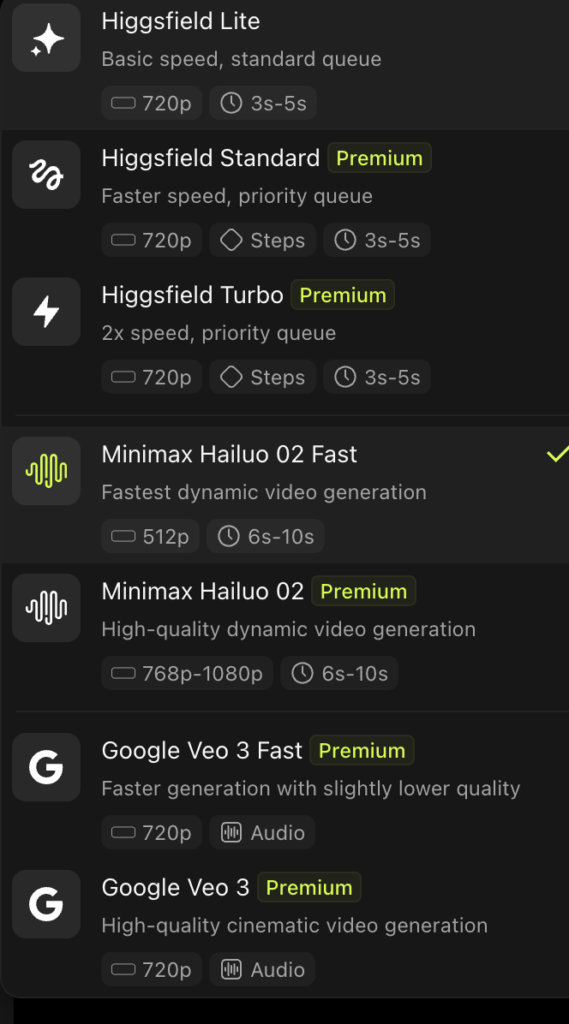569x1024 pixels.
Task: Click the Audio chip under Google Veo 3
Action: (263, 969)
